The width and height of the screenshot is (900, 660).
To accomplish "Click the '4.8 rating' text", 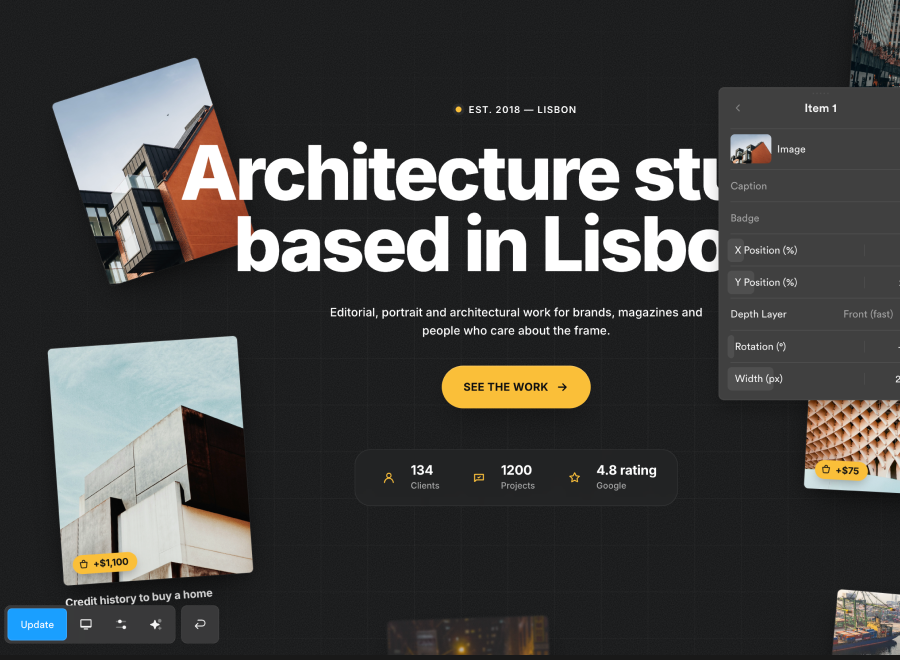I will coord(626,470).
